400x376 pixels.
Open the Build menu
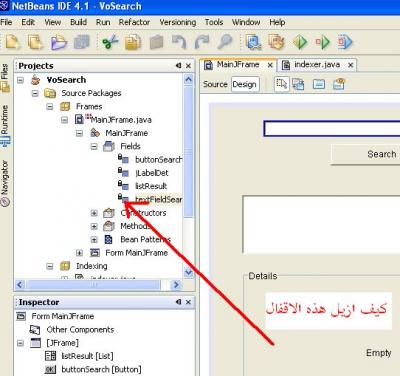[x=78, y=22]
